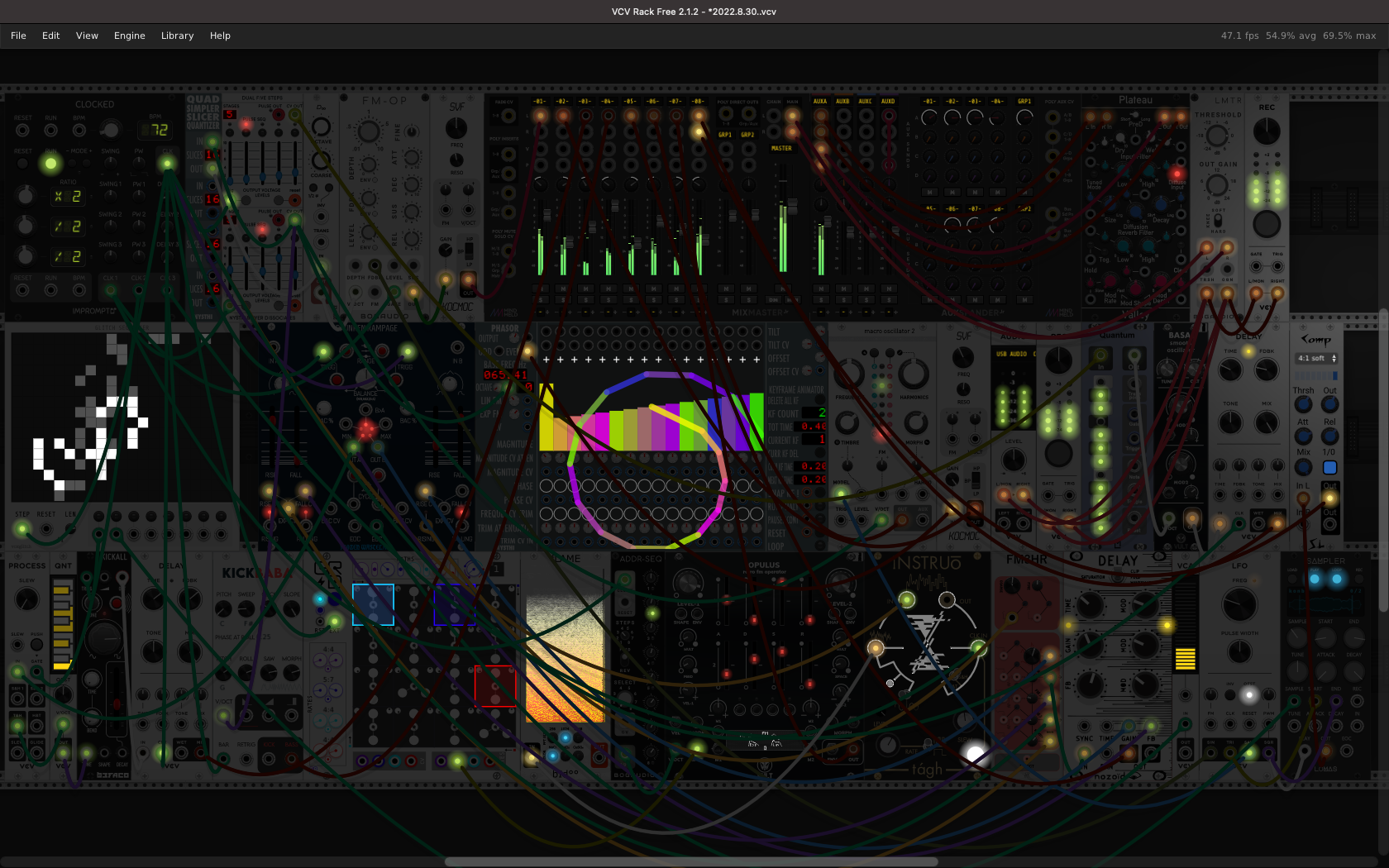Click the Macro Oscillator 2 FREQUENCY knob

[x=848, y=374]
